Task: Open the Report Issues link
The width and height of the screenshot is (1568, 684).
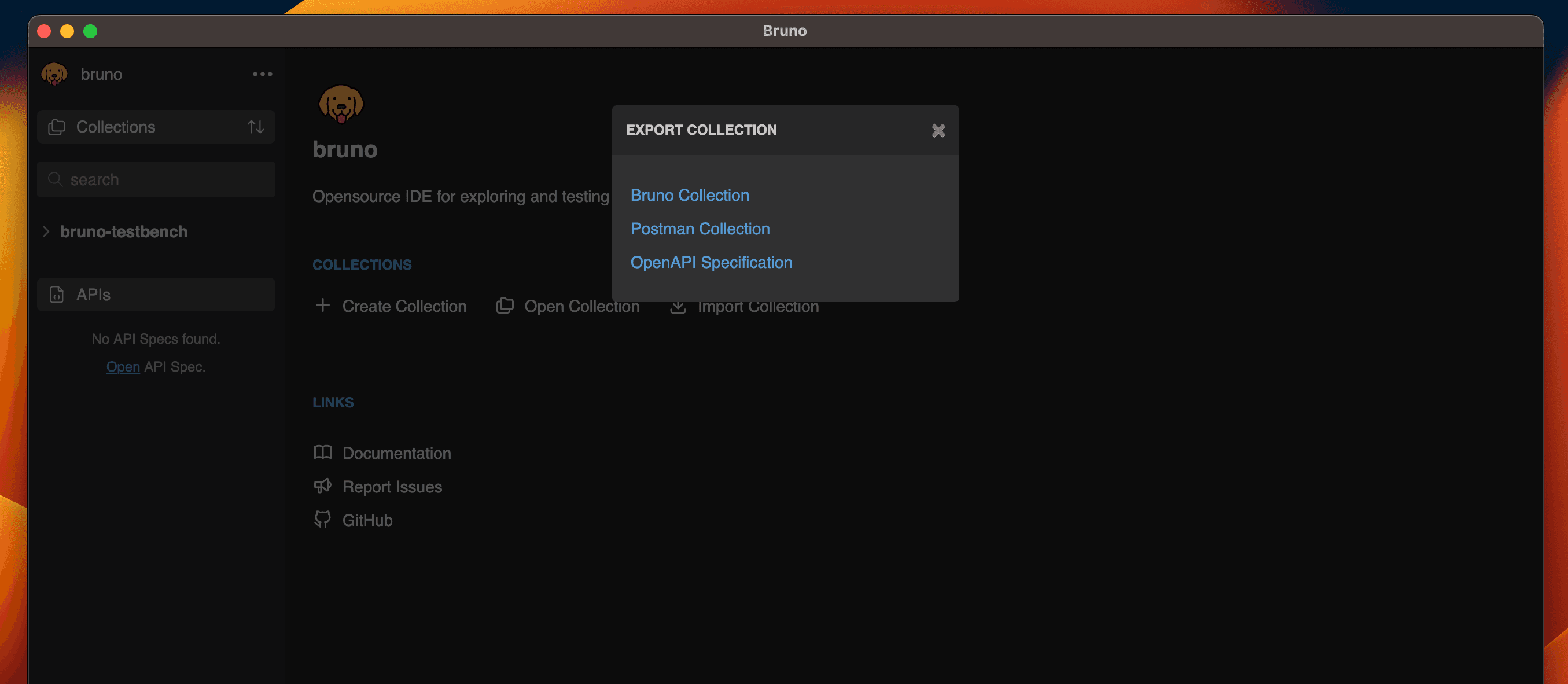Action: [x=392, y=487]
